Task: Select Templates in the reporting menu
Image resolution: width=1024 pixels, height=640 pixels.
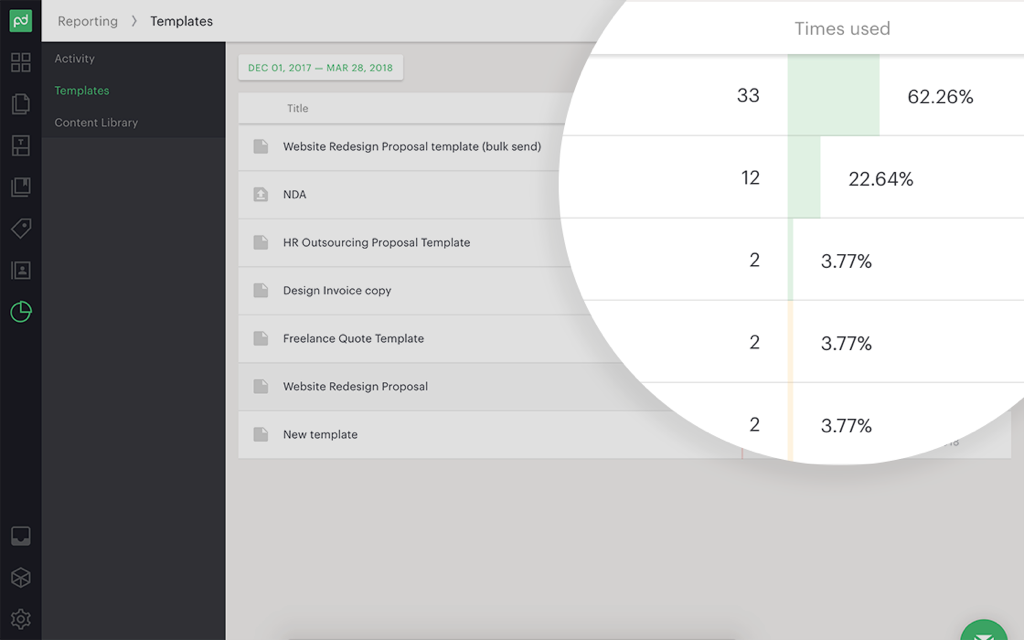Action: tap(82, 90)
